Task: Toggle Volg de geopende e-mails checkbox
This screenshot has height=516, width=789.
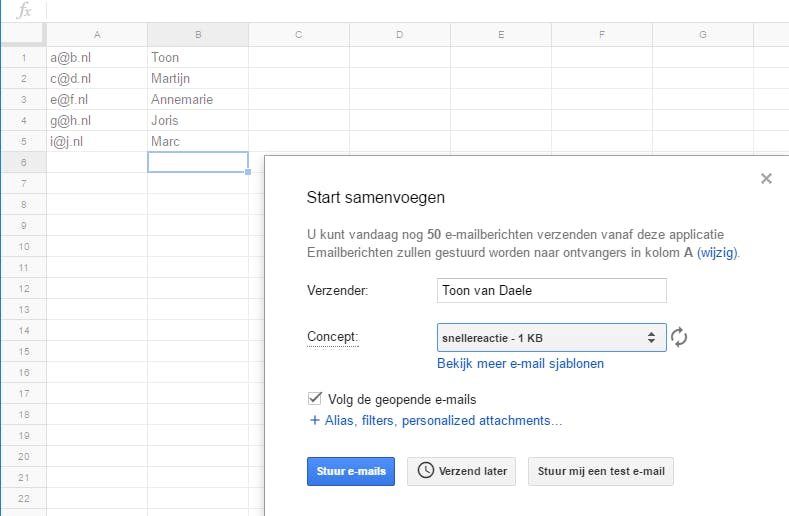Action: tap(316, 399)
